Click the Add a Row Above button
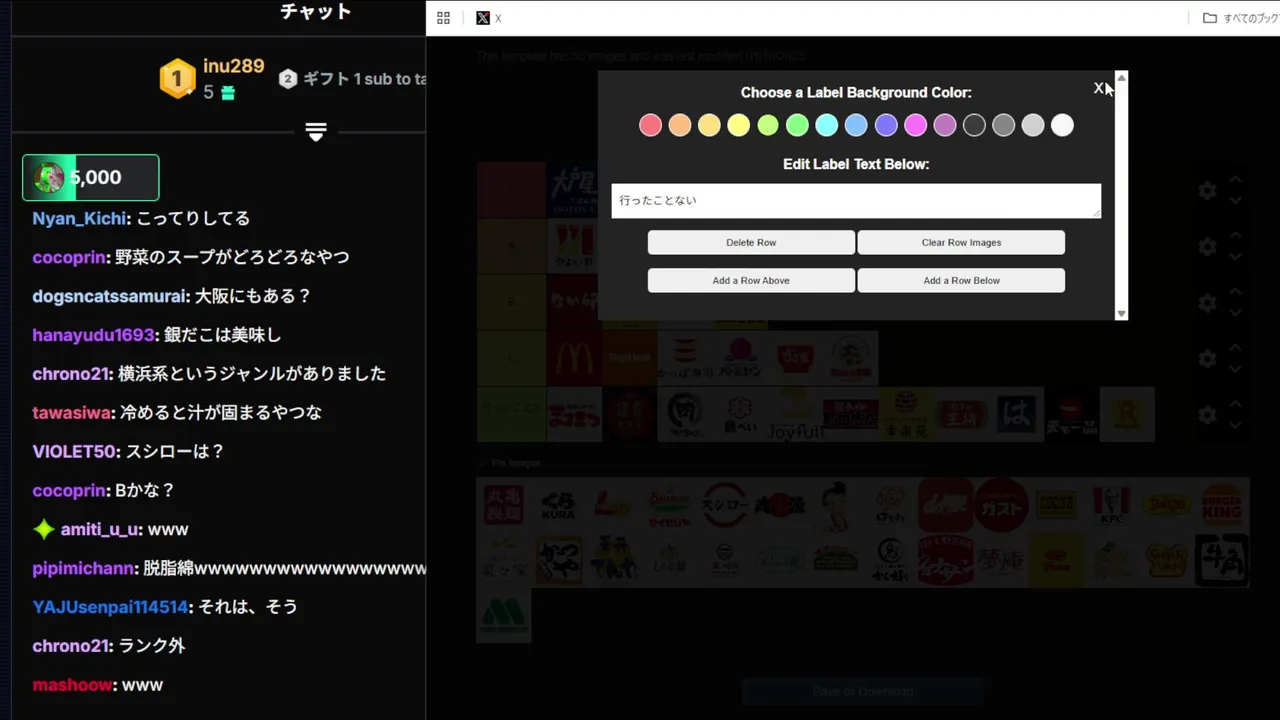This screenshot has width=1280, height=720. [751, 280]
